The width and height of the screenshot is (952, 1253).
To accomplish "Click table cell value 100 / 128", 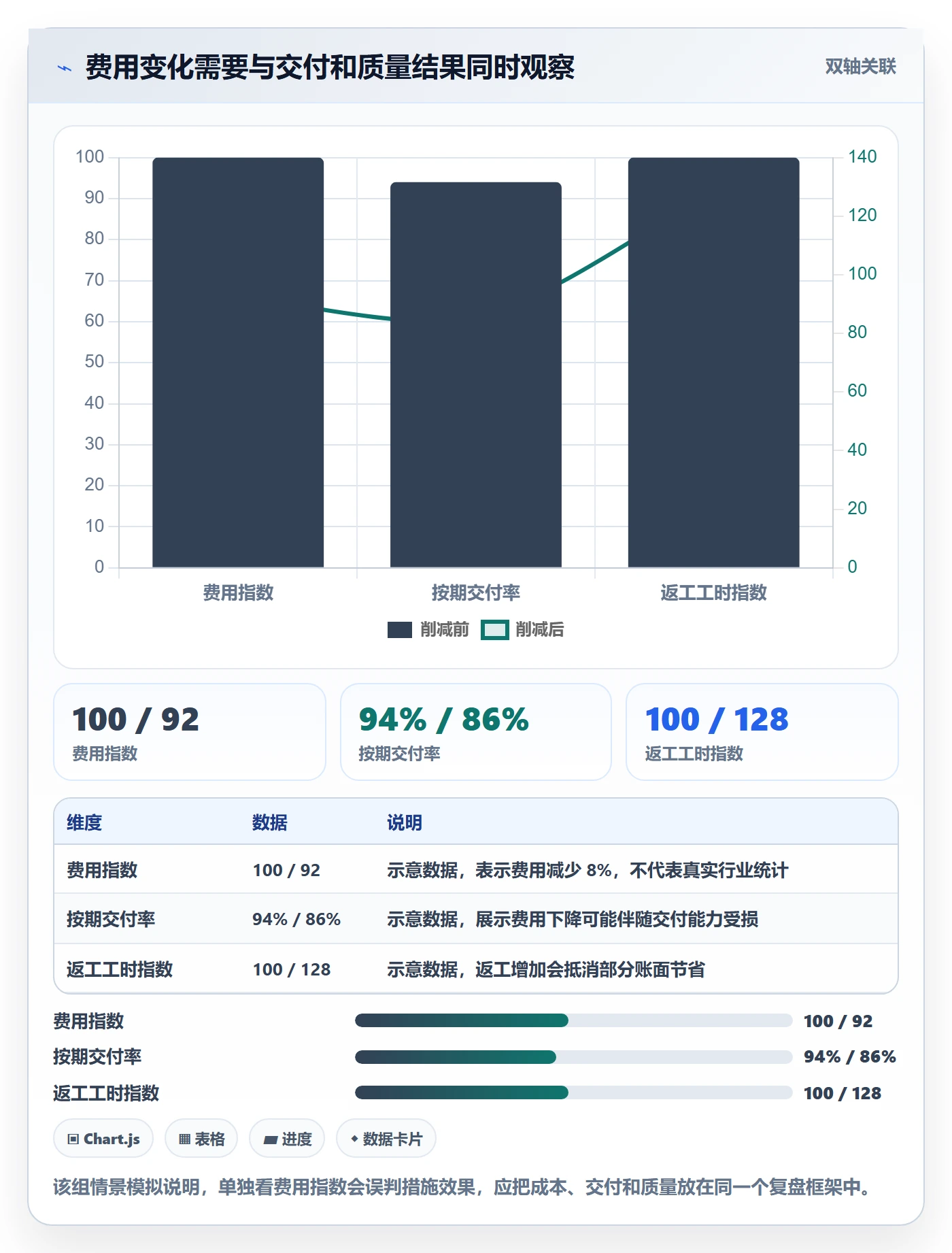I will [292, 969].
